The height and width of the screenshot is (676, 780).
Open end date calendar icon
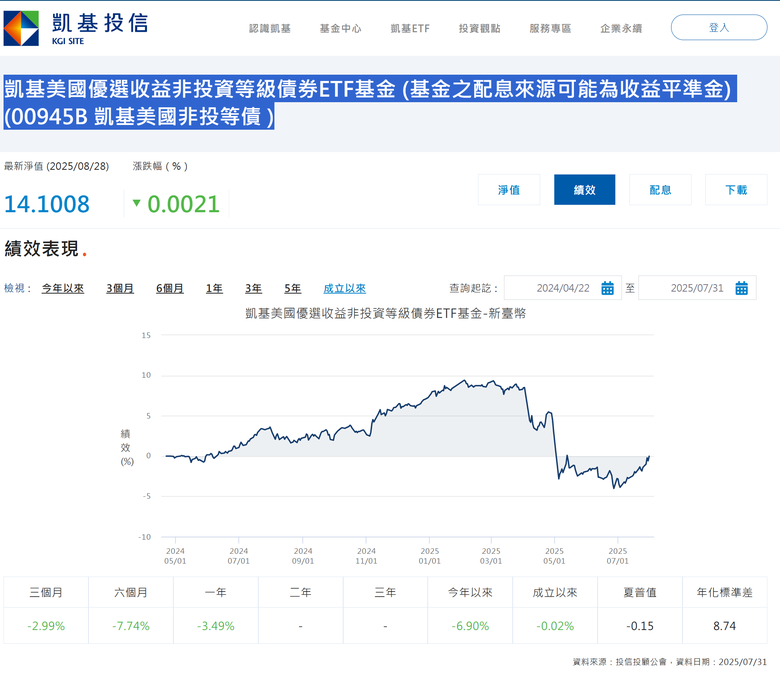coord(741,288)
